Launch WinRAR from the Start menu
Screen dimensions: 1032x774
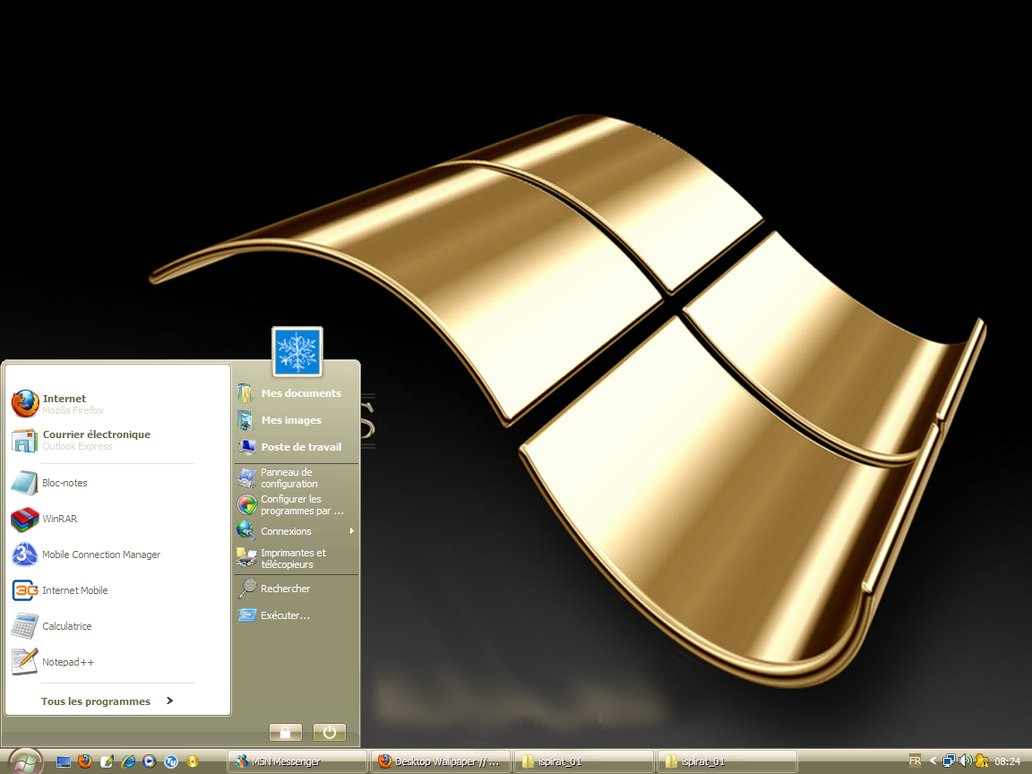click(x=118, y=519)
